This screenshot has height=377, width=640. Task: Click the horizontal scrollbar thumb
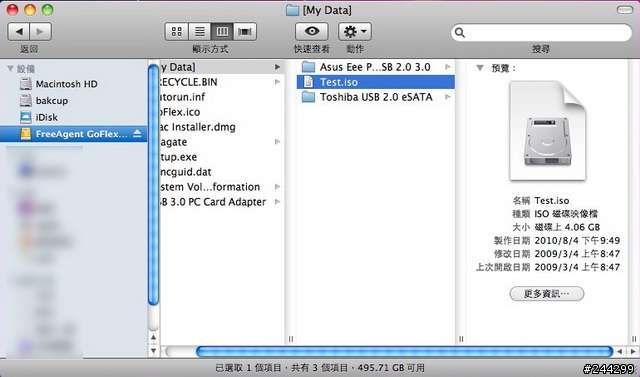404,351
